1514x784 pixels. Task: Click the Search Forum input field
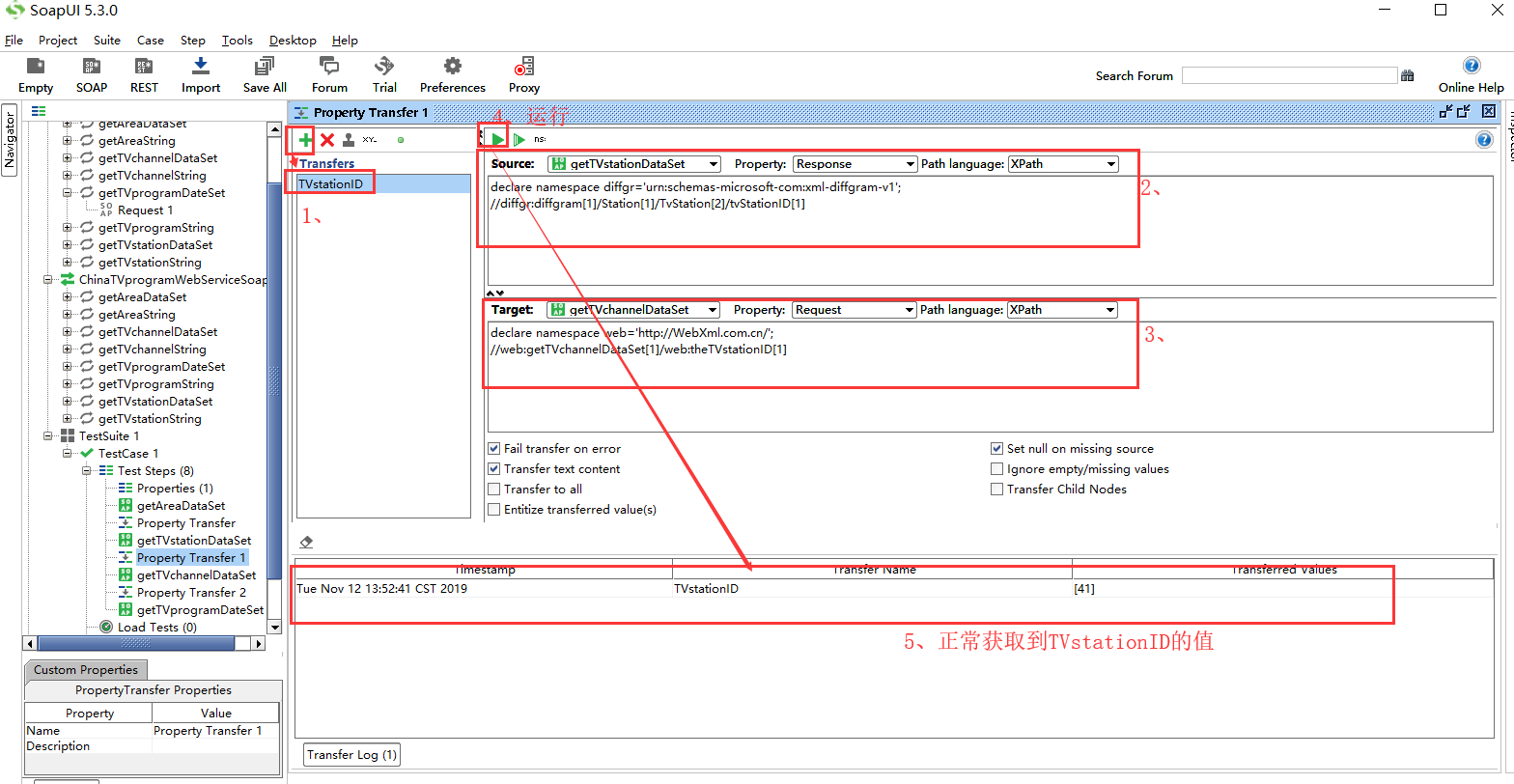(1288, 75)
